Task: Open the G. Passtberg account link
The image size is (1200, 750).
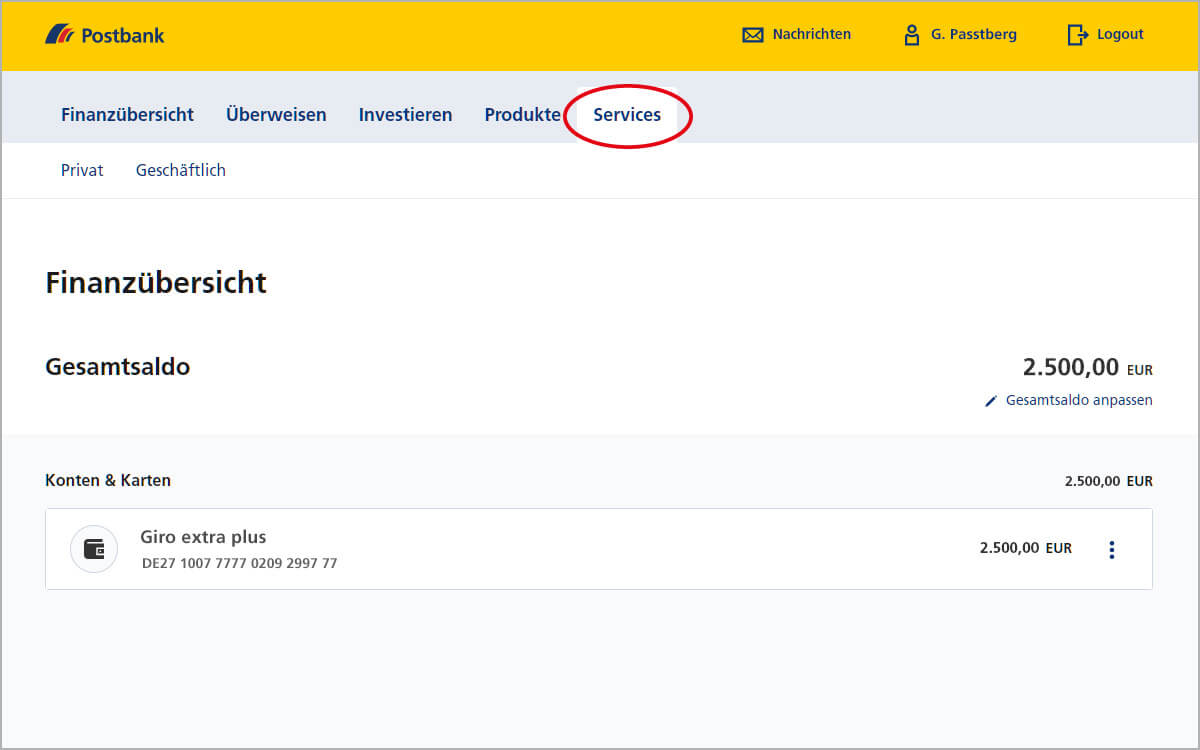Action: tap(973, 34)
